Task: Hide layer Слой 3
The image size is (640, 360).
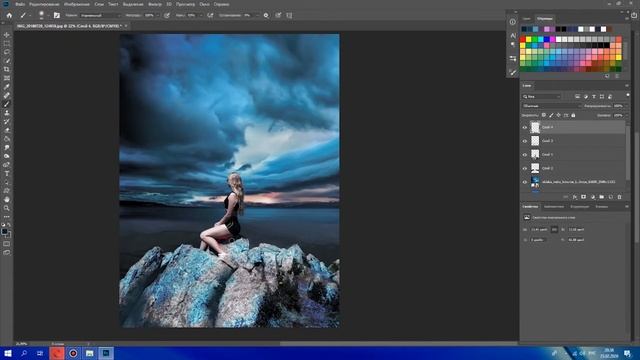Action: pyautogui.click(x=525, y=141)
